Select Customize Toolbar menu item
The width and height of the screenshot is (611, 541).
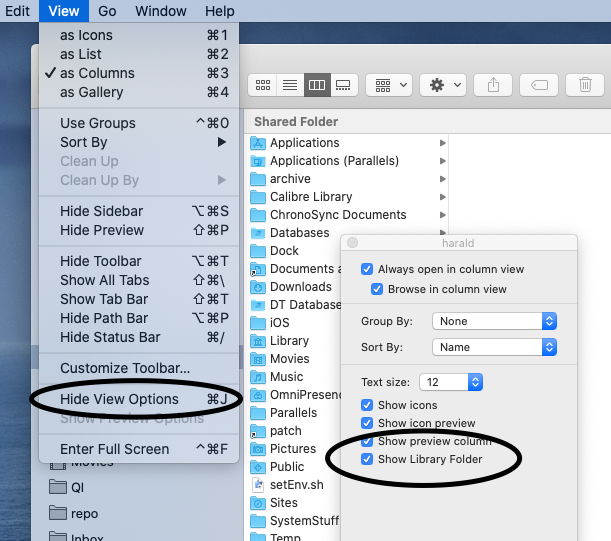click(139, 368)
